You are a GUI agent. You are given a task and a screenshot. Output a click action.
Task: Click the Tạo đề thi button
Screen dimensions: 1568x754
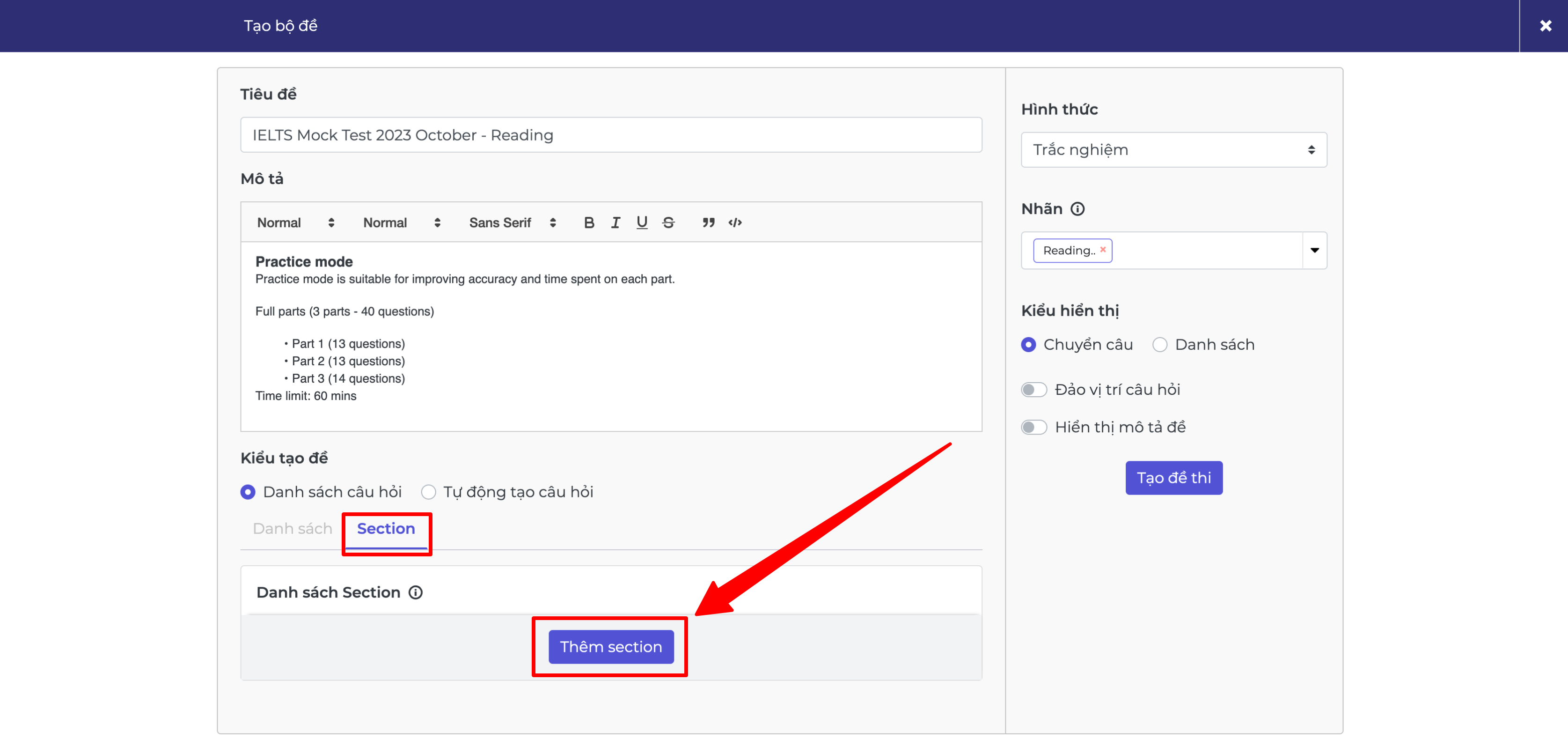1173,478
